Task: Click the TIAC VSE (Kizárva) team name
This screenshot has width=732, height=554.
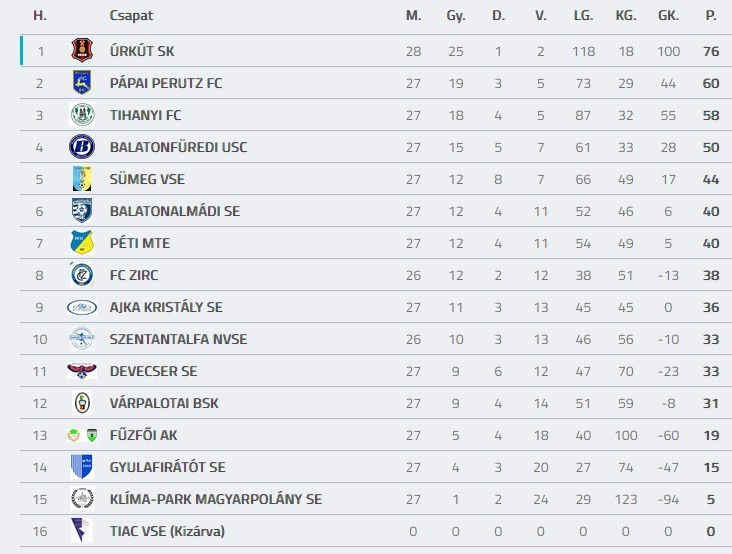Action: (x=167, y=531)
